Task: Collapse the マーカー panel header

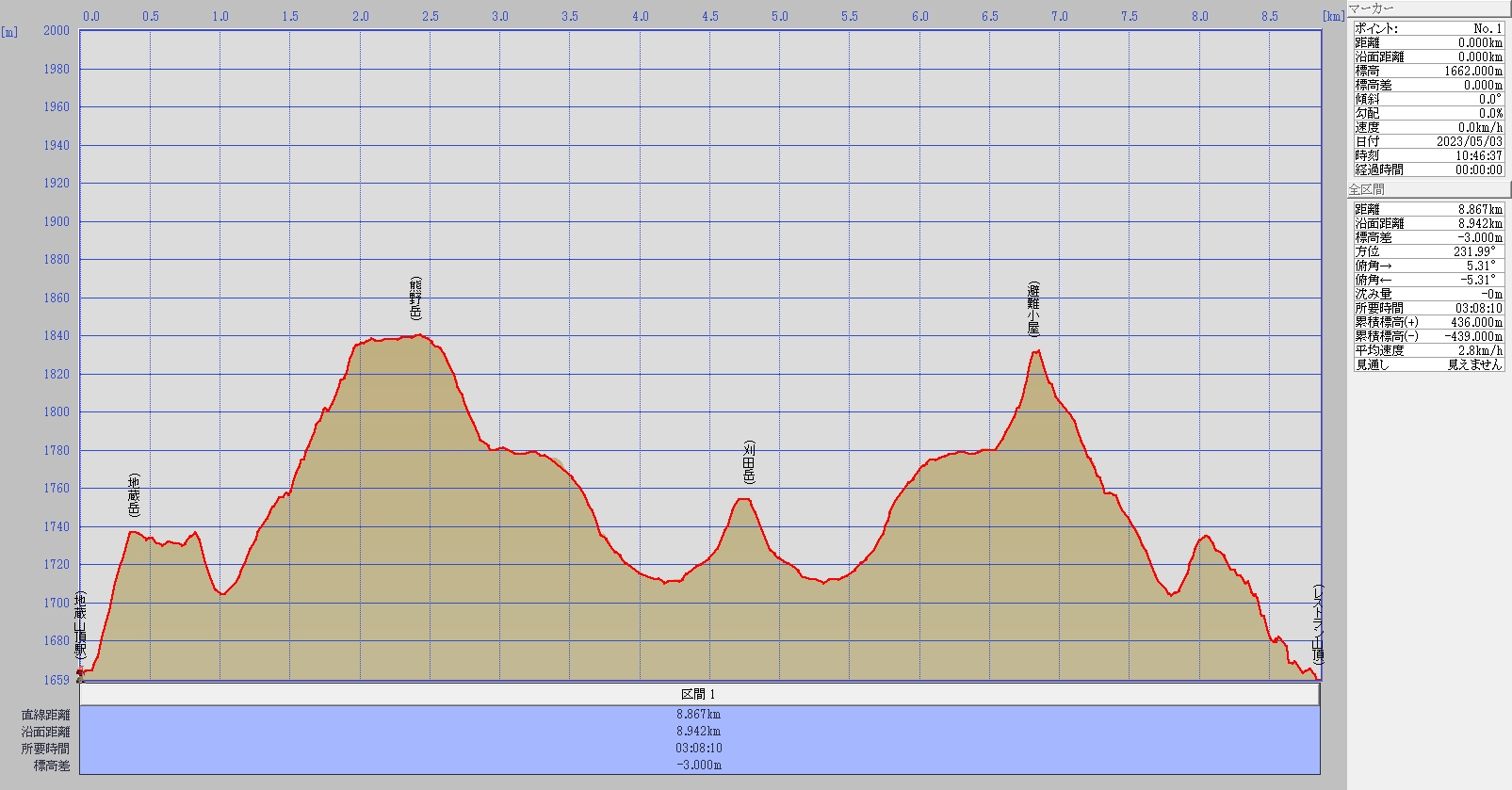Action: click(1428, 8)
